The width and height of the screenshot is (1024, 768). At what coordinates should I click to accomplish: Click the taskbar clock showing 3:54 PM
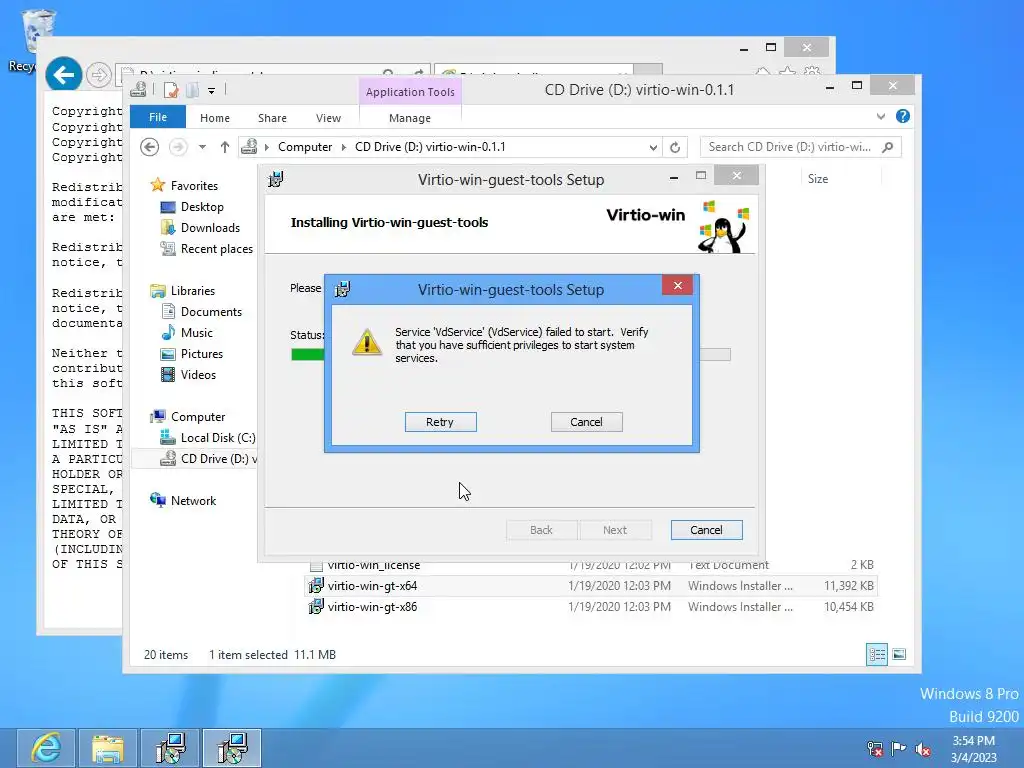[974, 748]
